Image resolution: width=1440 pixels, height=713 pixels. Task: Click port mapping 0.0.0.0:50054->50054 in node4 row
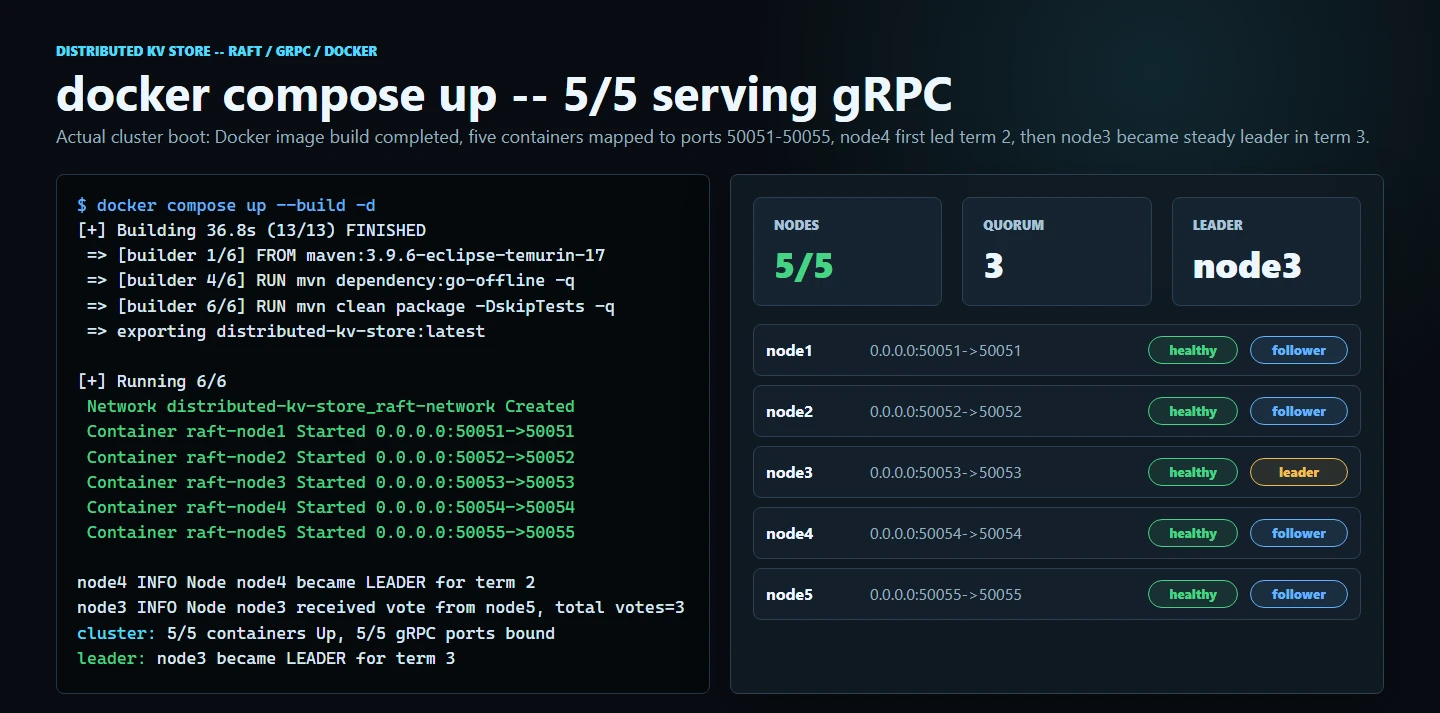pyautogui.click(x=946, y=534)
